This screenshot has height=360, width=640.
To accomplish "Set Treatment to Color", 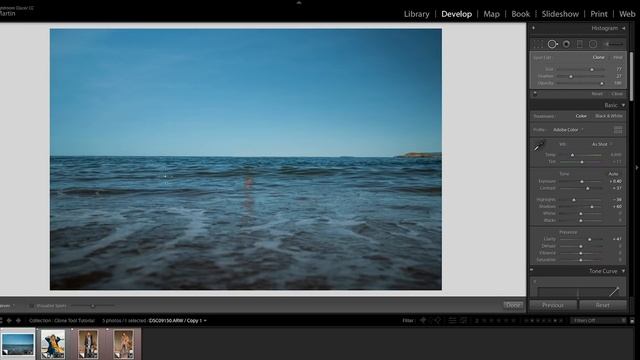I will tap(581, 116).
